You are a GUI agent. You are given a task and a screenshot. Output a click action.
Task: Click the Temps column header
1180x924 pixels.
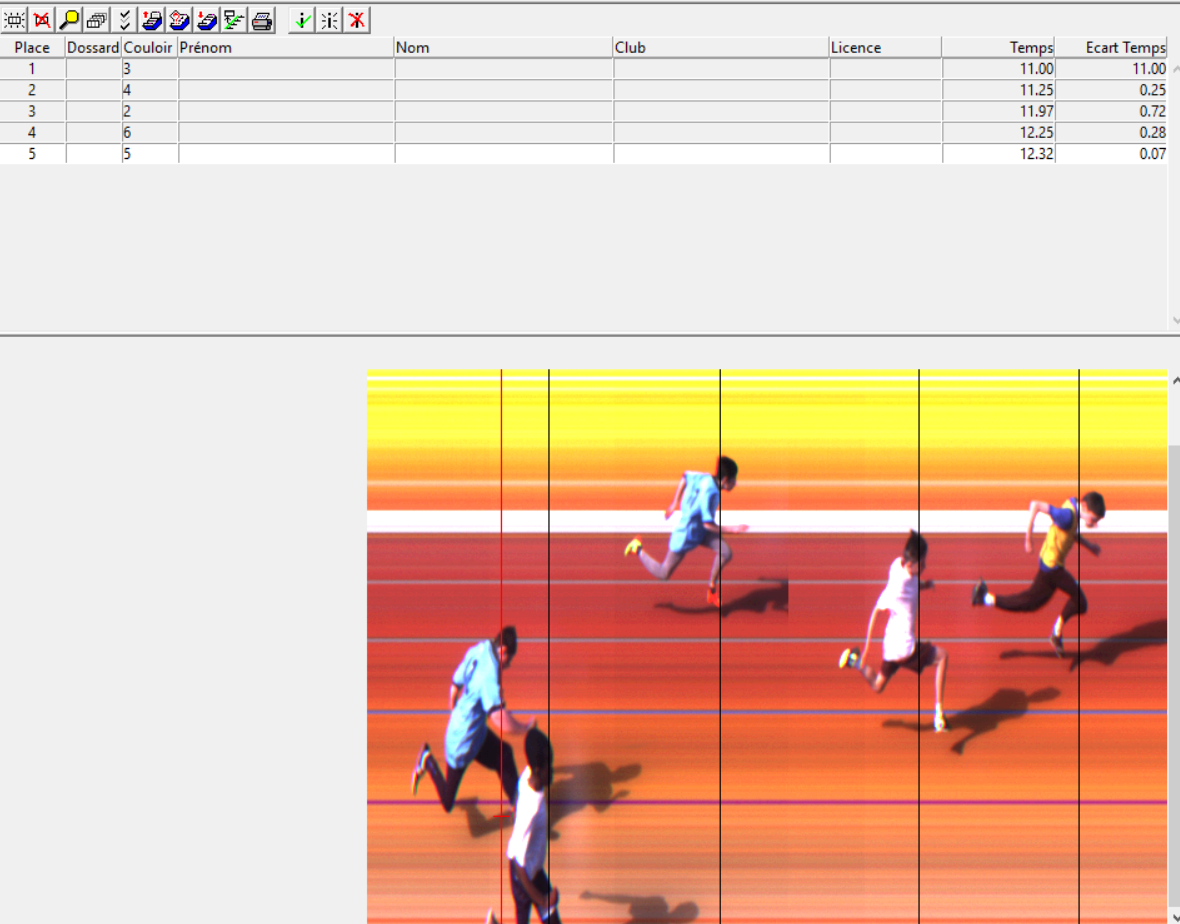click(x=998, y=47)
